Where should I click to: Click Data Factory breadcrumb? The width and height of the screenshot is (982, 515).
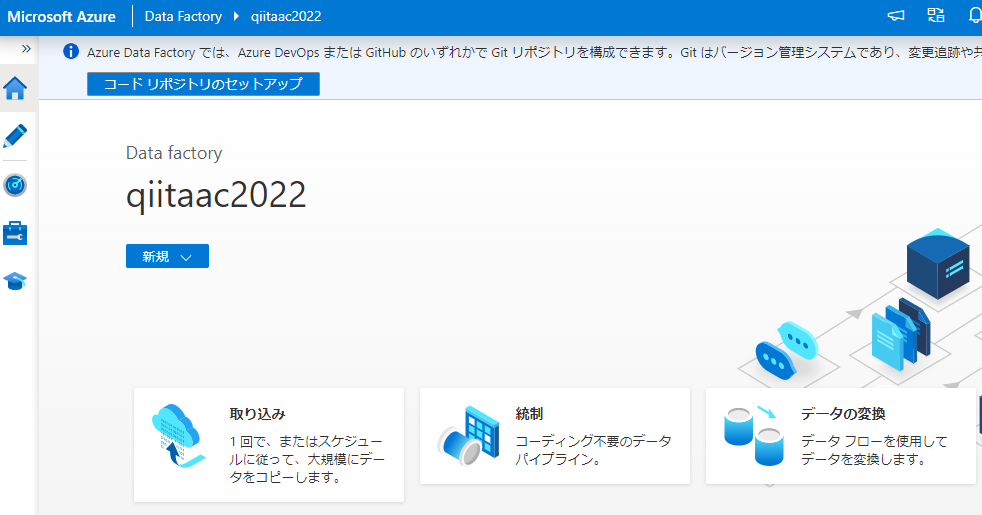click(x=183, y=17)
